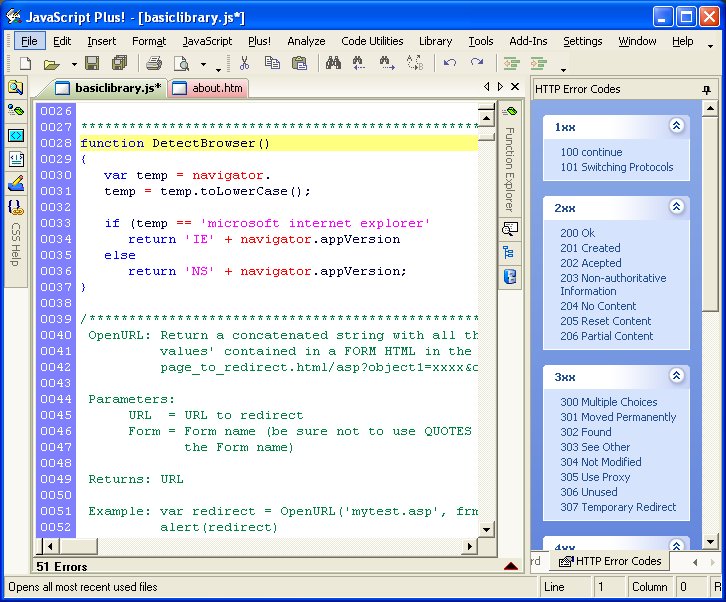726x602 pixels.
Task: Click the Find Next binoculars icon
Action: [x=386, y=63]
